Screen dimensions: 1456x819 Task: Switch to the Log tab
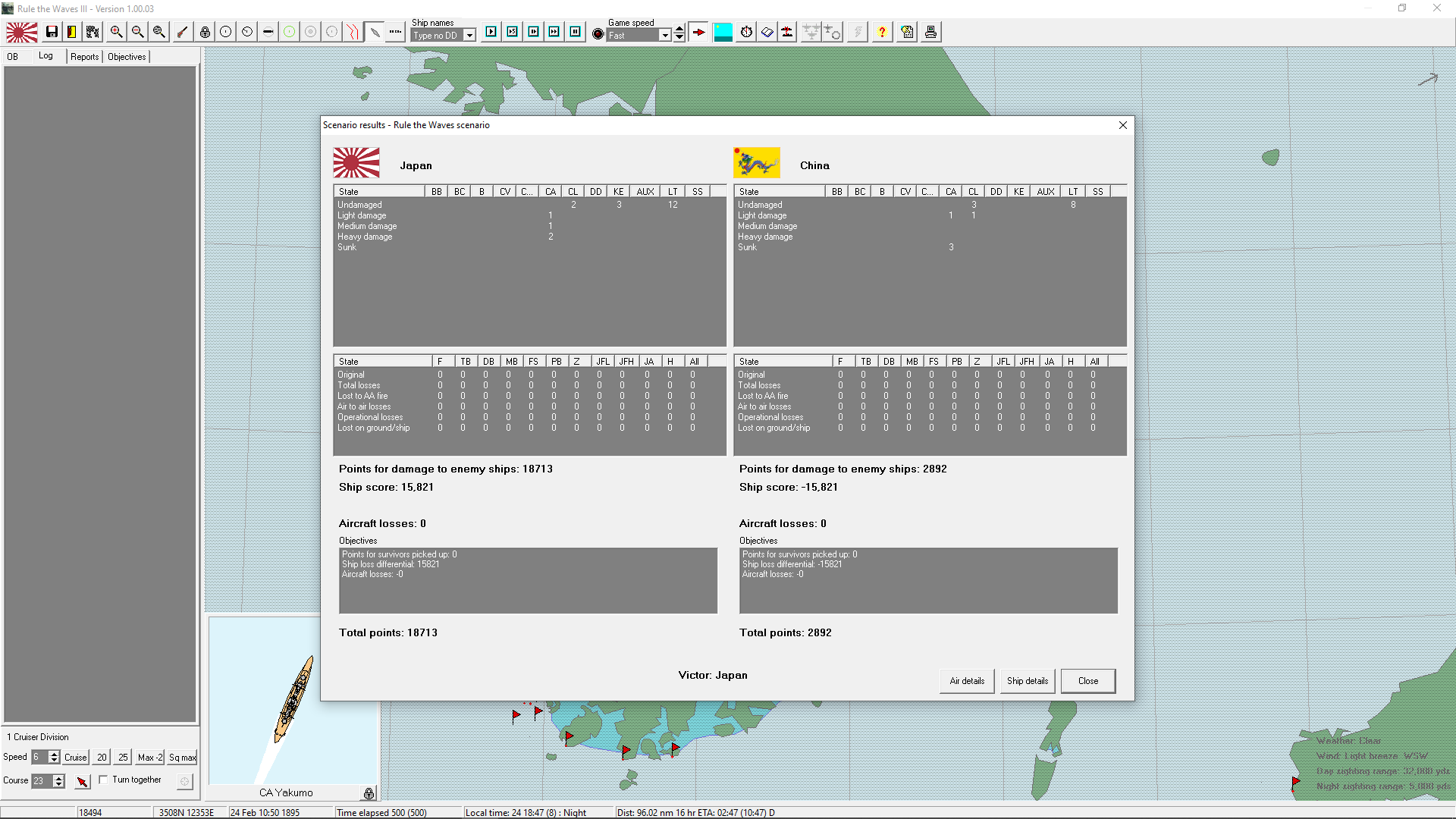46,56
